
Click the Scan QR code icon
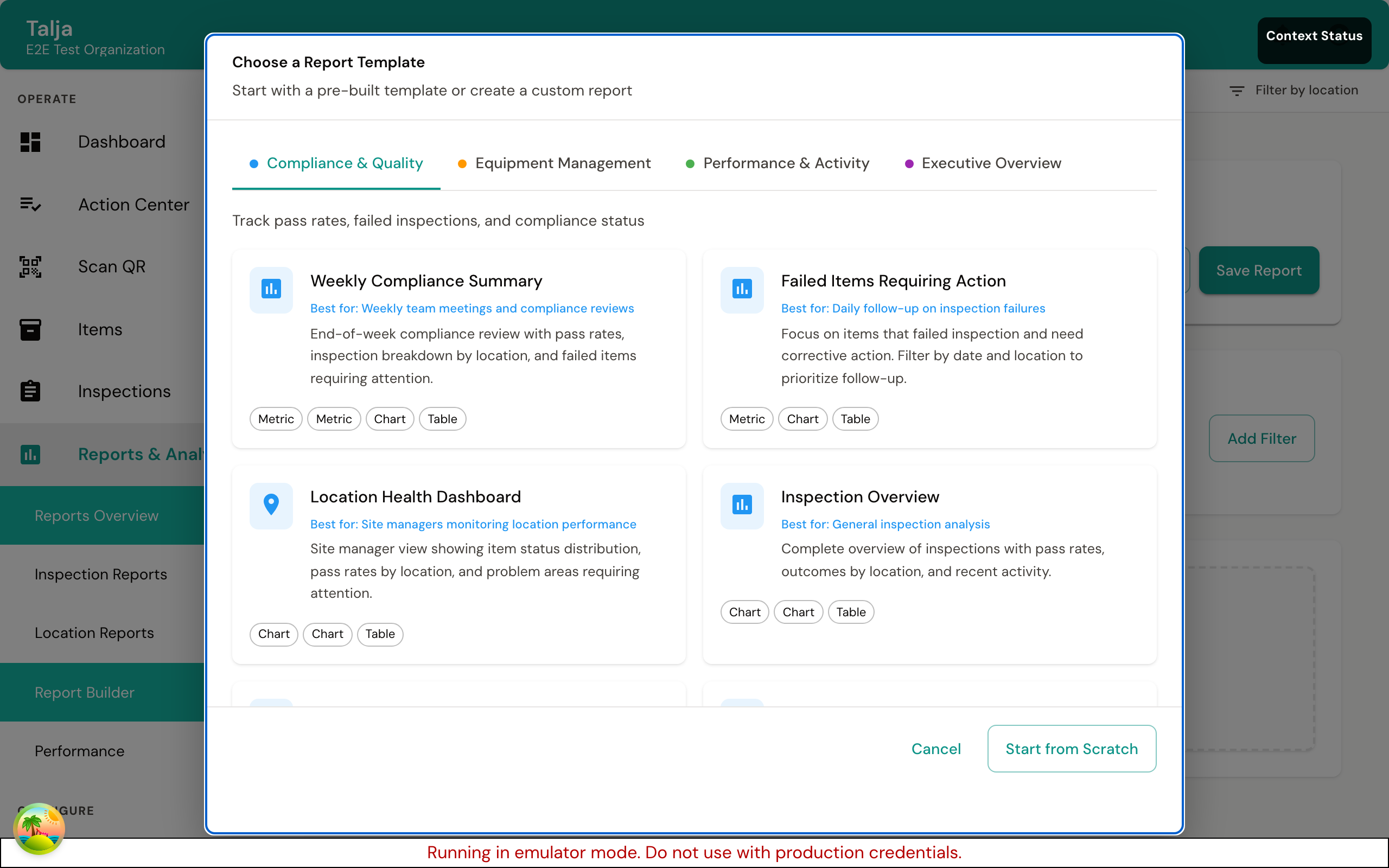coord(30,267)
